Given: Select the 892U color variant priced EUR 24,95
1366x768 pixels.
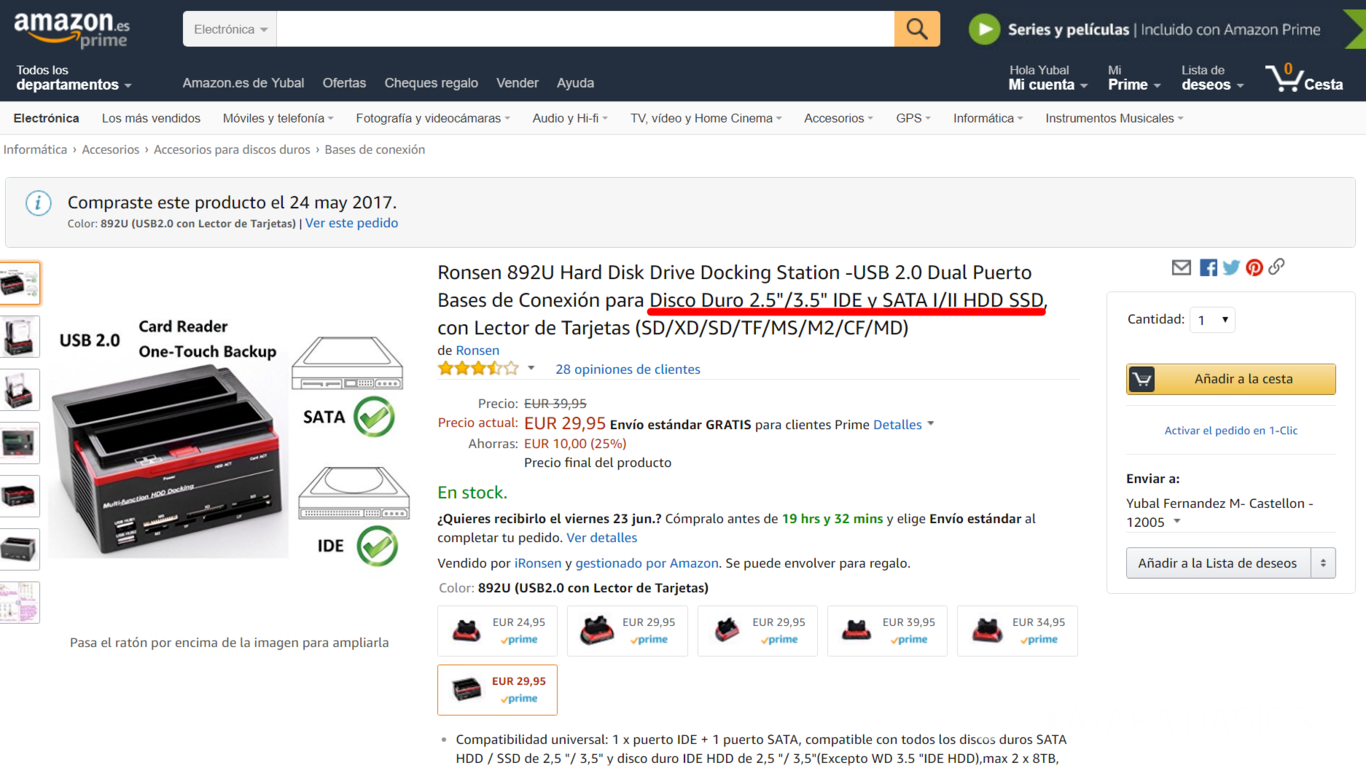Looking at the screenshot, I should (x=497, y=630).
